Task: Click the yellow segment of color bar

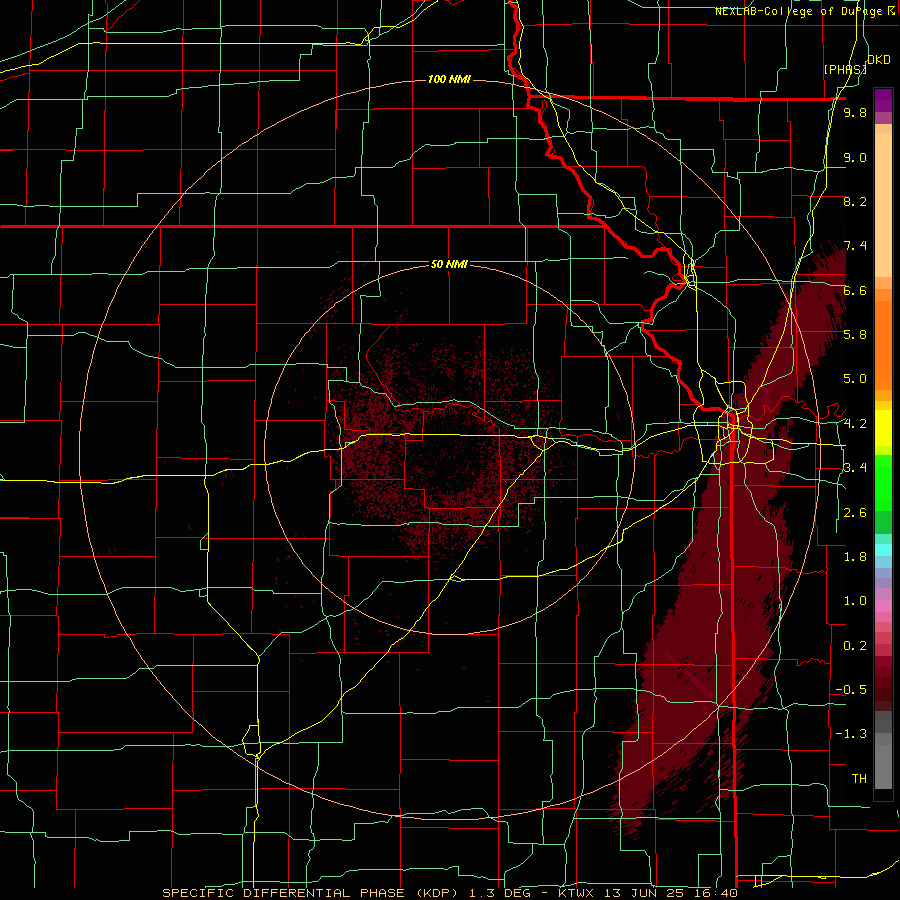Action: point(883,428)
